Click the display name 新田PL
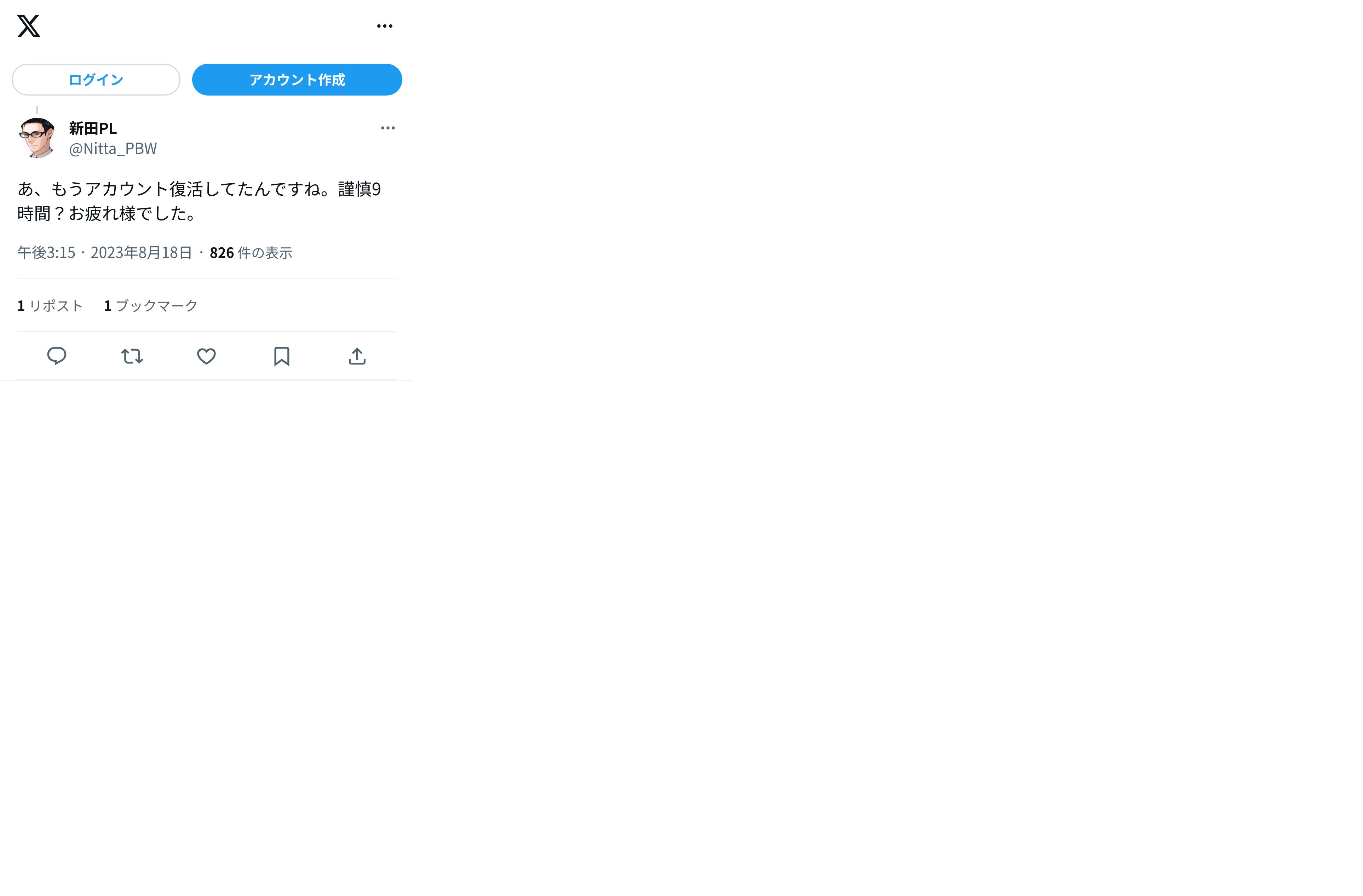 (93, 128)
